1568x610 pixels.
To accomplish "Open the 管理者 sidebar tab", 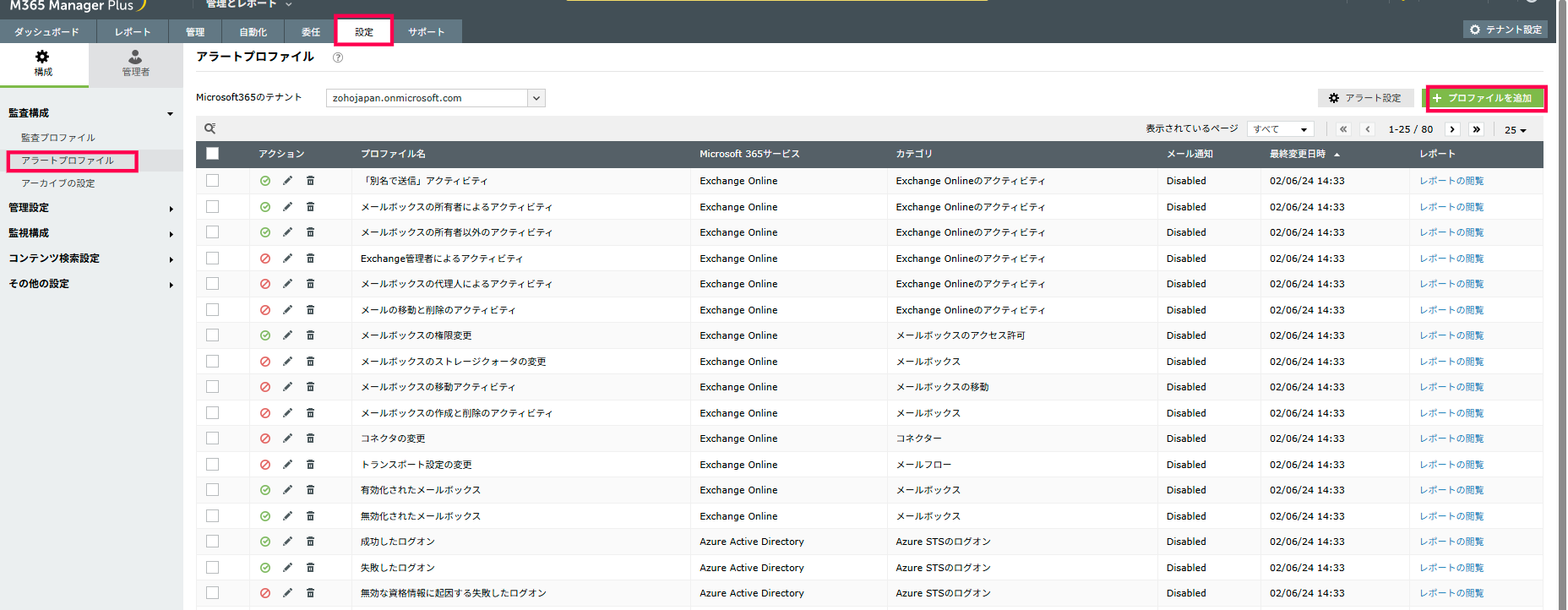I will (135, 63).
